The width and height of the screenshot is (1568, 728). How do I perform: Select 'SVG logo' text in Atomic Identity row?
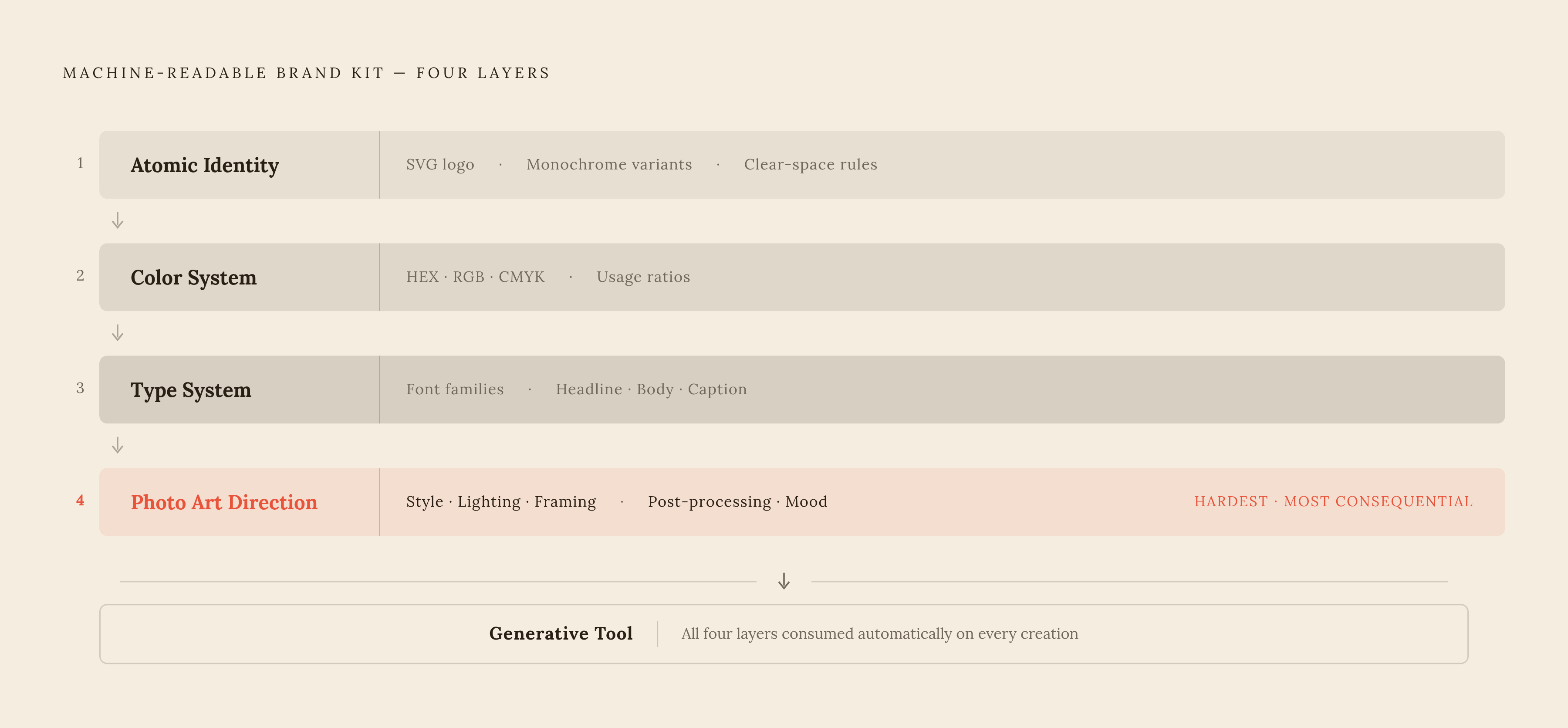click(x=440, y=164)
